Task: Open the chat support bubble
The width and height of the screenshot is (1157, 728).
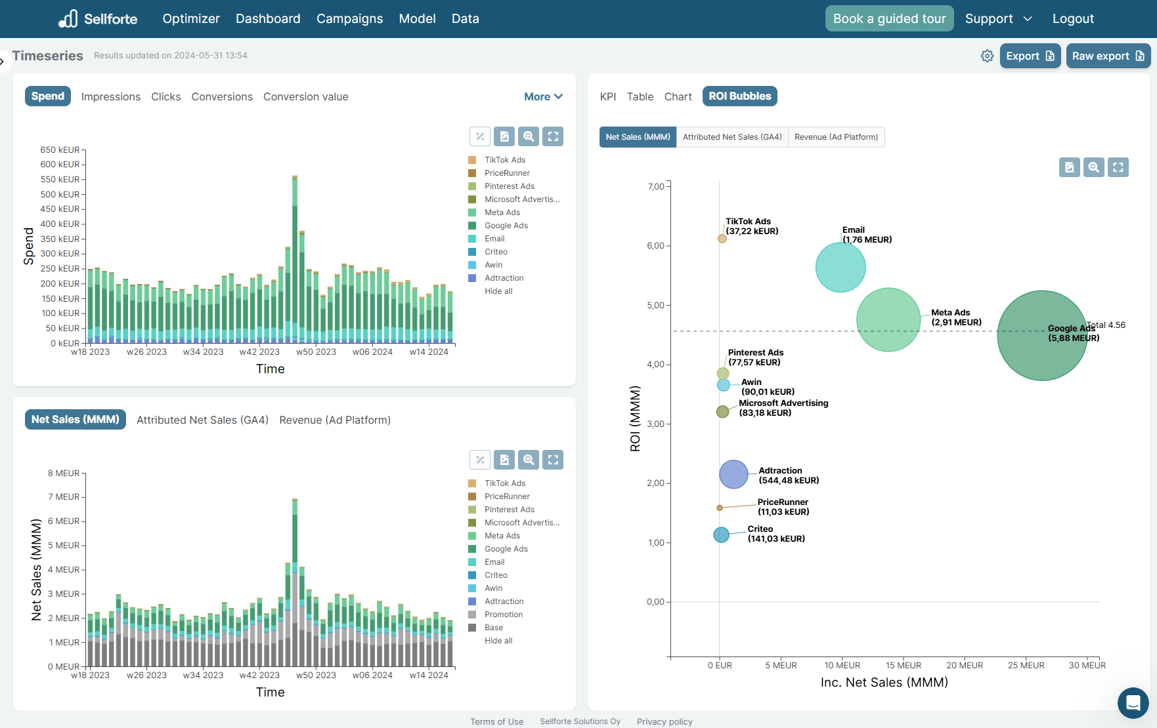Action: [x=1132, y=703]
